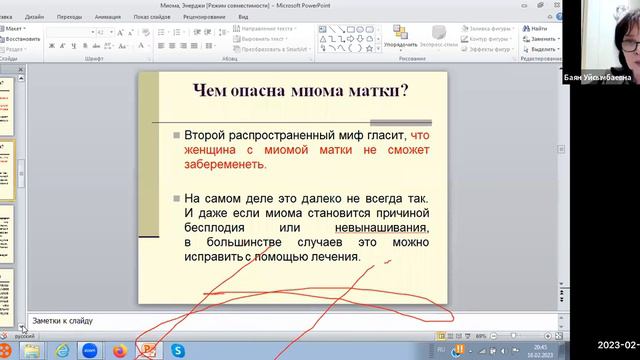
Task: Select the Text Box shape in gallery
Action: coord(322,29)
